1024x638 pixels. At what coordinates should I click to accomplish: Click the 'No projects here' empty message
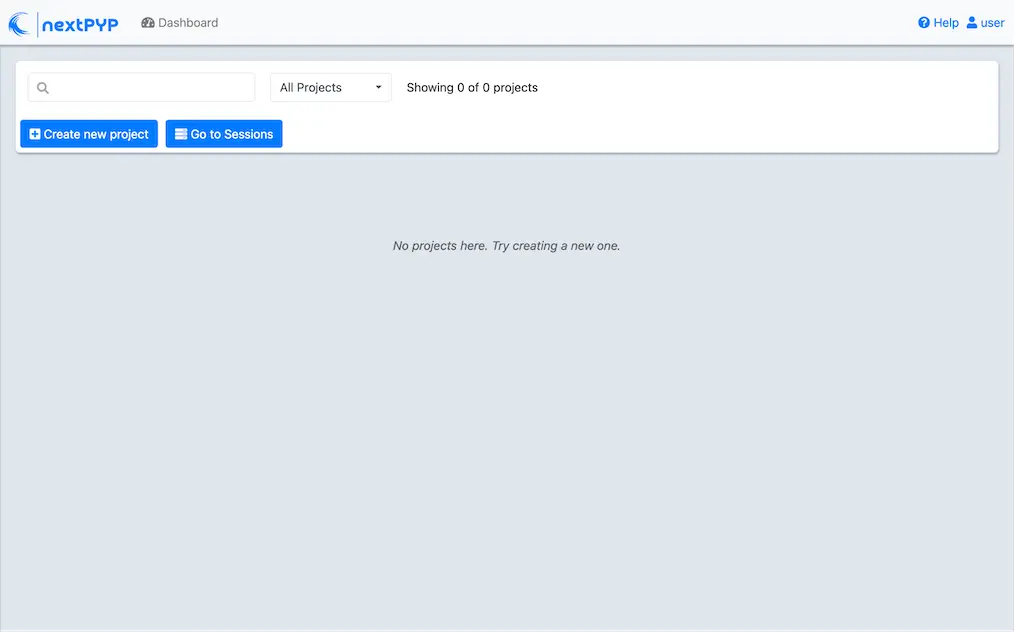click(x=506, y=246)
